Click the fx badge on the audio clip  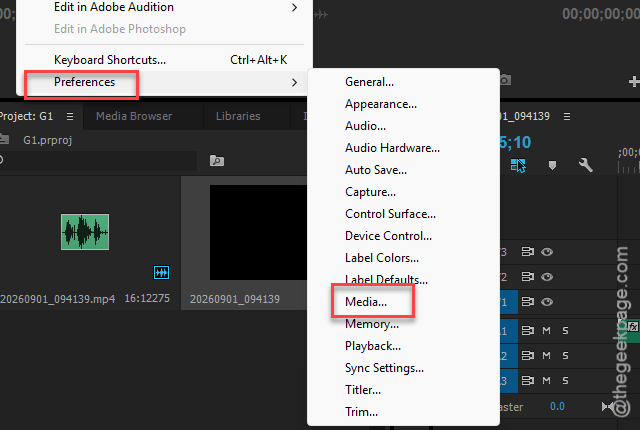point(633,326)
